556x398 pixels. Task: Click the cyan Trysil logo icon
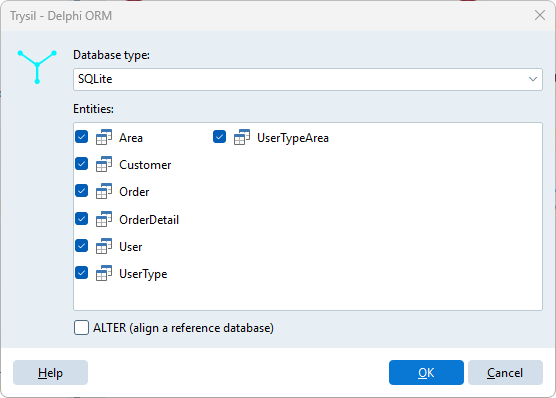(x=37, y=67)
